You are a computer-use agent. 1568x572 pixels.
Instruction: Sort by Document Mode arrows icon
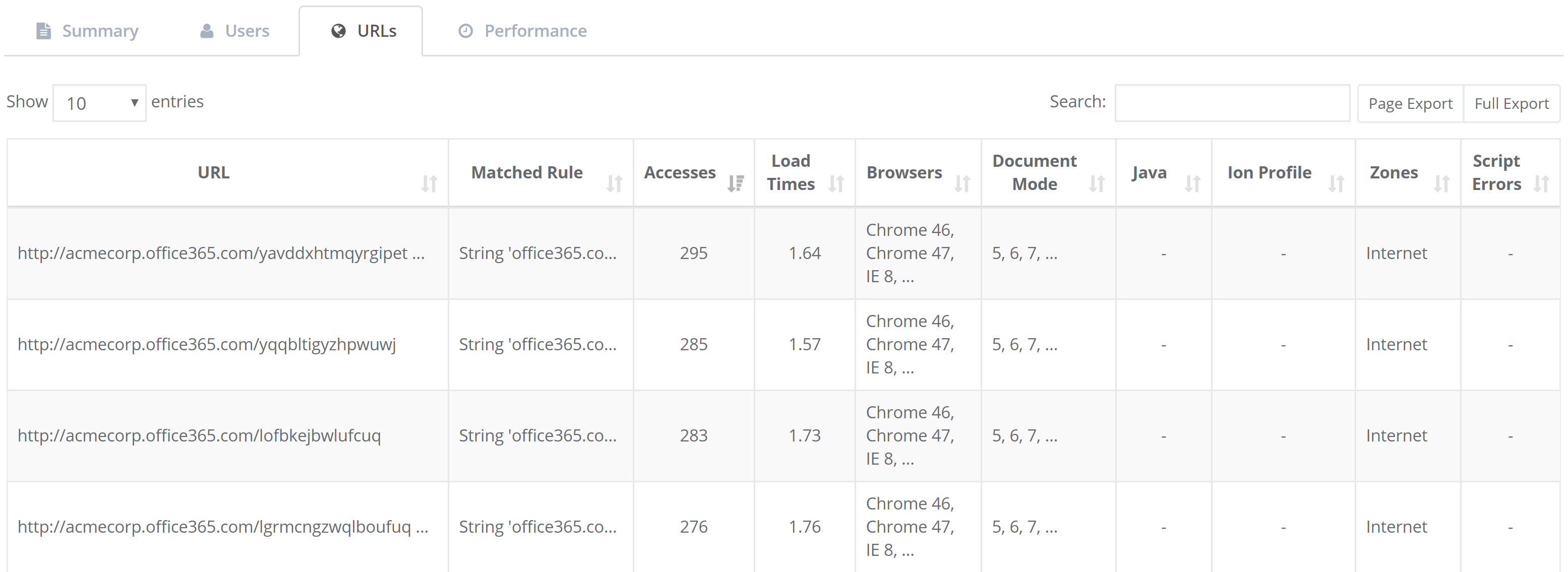tap(1096, 183)
